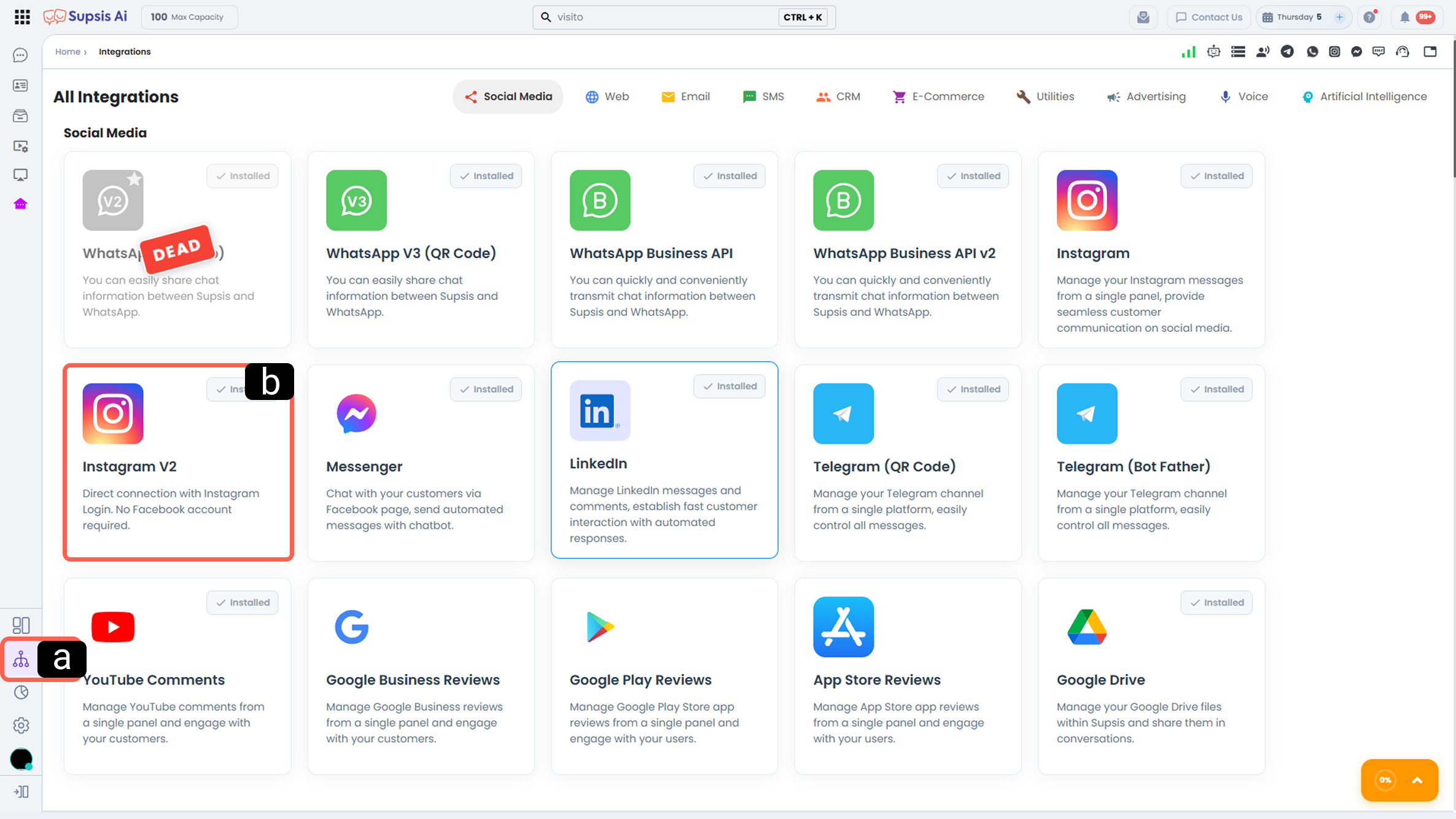Click Installed badge on WhatsApp V3 card
This screenshot has width=1456, height=819.
point(486,176)
